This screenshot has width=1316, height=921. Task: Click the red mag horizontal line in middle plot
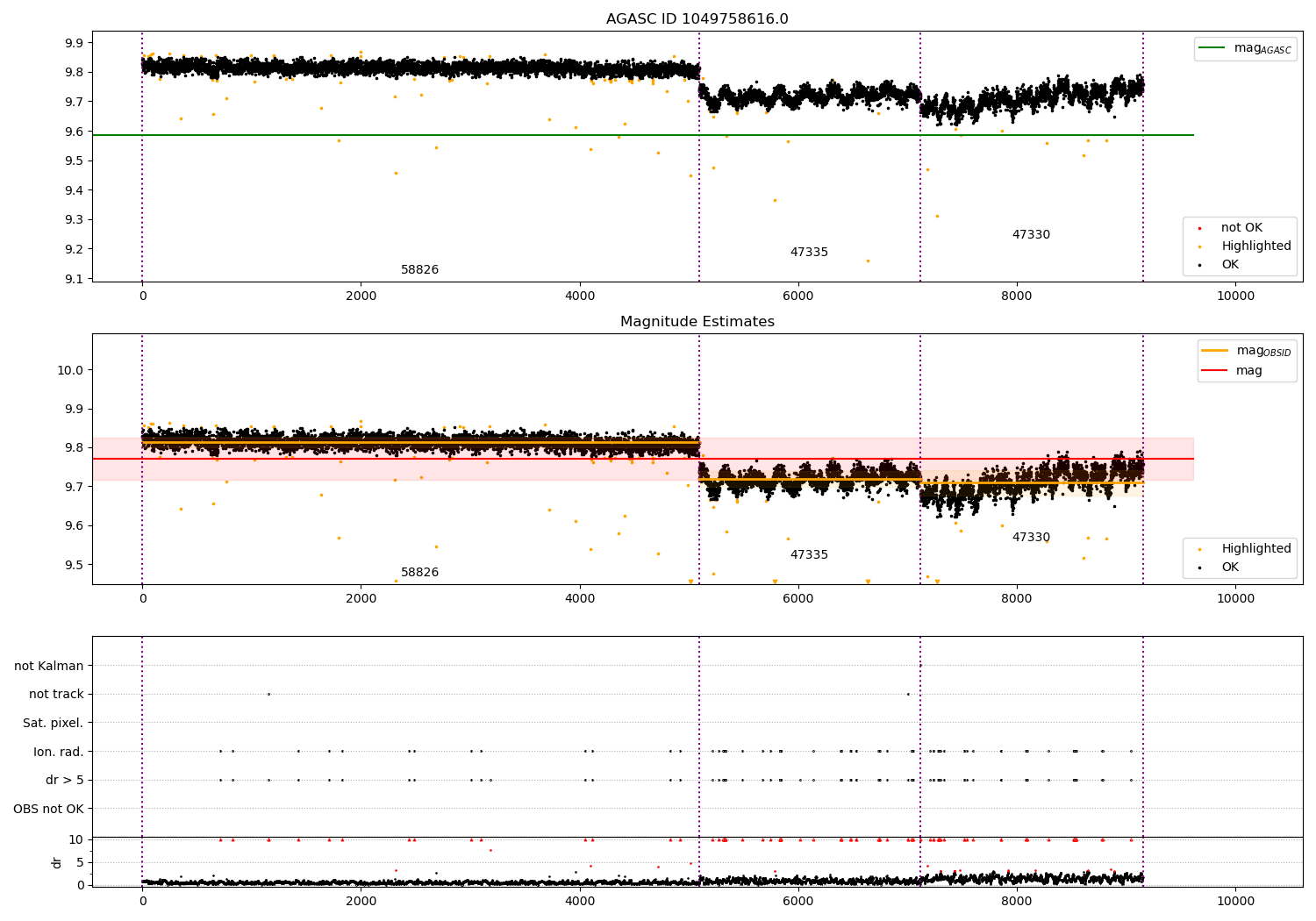point(642,459)
